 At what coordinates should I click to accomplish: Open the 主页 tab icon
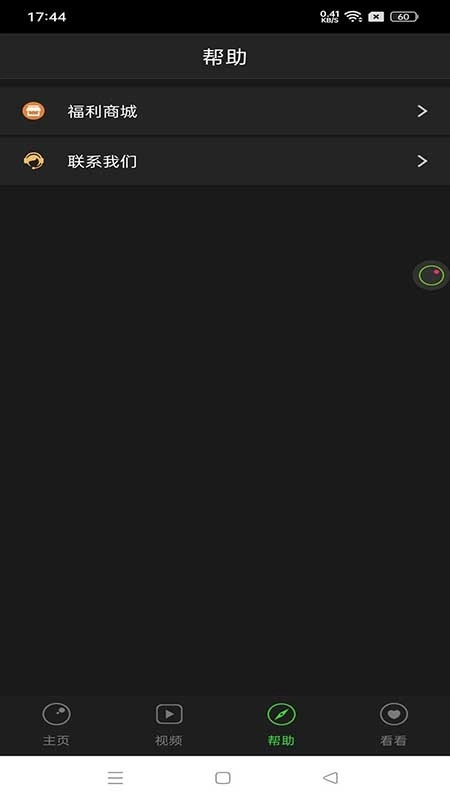tap(56, 714)
